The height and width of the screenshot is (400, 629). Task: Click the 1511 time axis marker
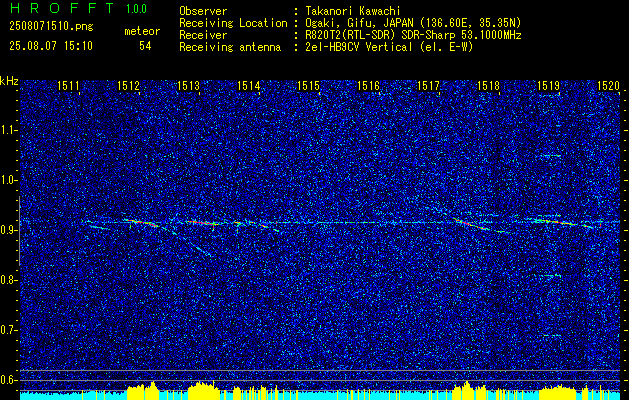[68, 85]
